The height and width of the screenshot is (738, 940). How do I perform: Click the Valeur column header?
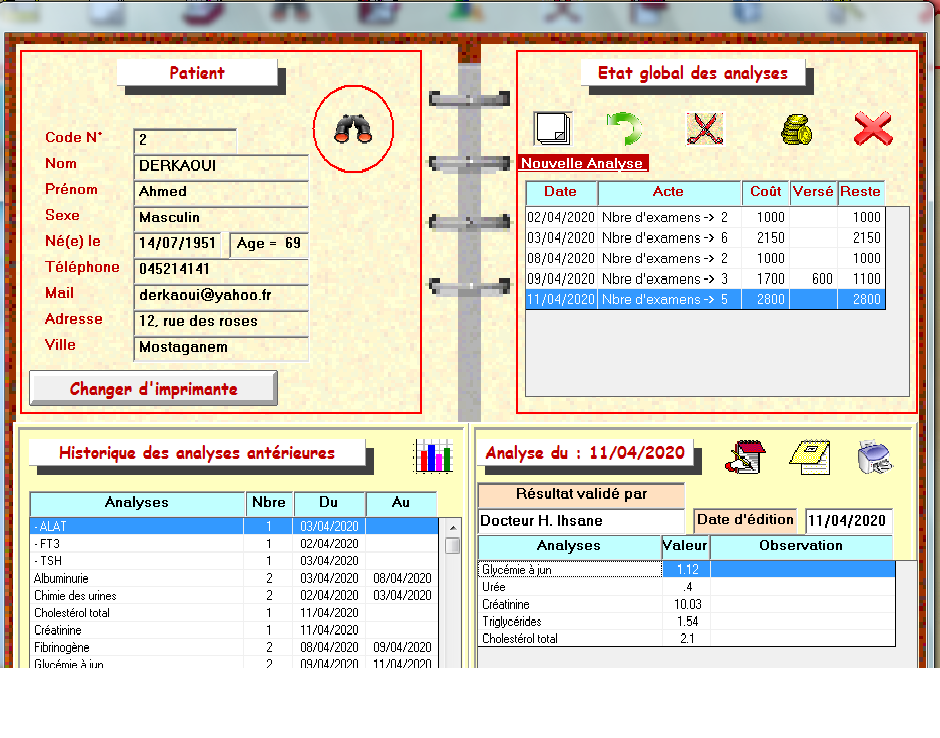685,546
